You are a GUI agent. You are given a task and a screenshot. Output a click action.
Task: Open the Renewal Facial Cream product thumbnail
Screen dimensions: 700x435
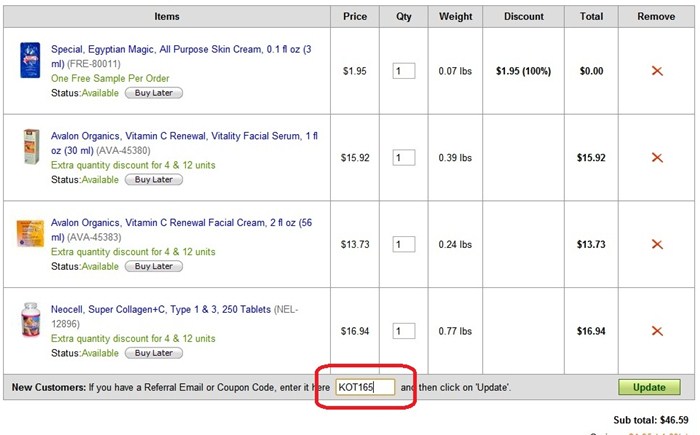[30, 233]
